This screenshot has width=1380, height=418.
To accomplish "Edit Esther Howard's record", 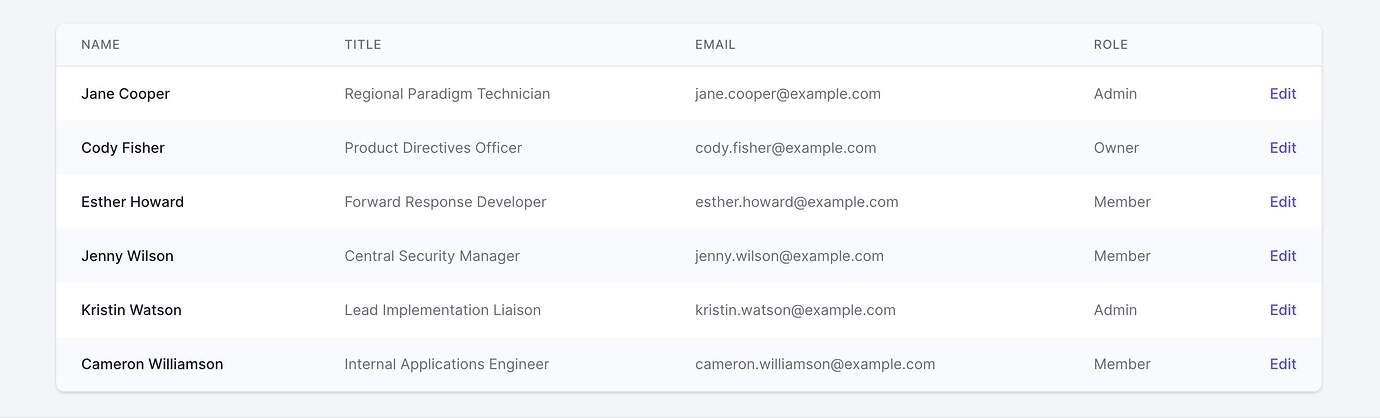I will pos(1282,202).
